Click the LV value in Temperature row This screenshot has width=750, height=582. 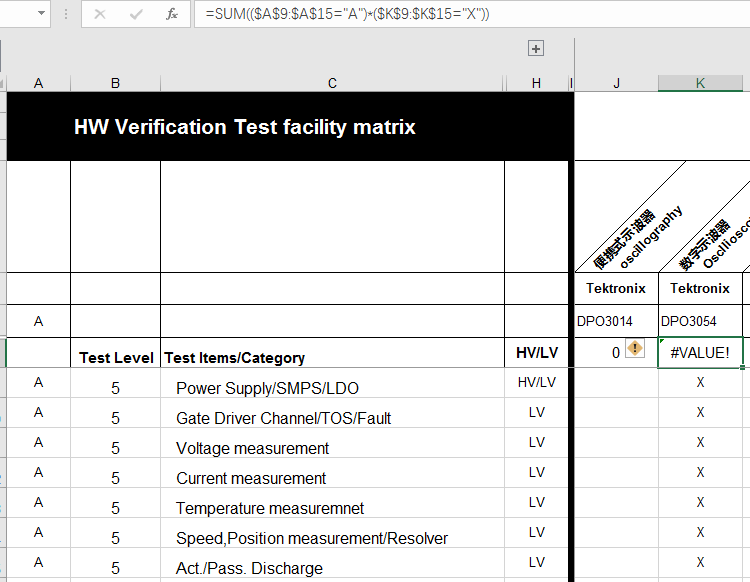coord(536,503)
